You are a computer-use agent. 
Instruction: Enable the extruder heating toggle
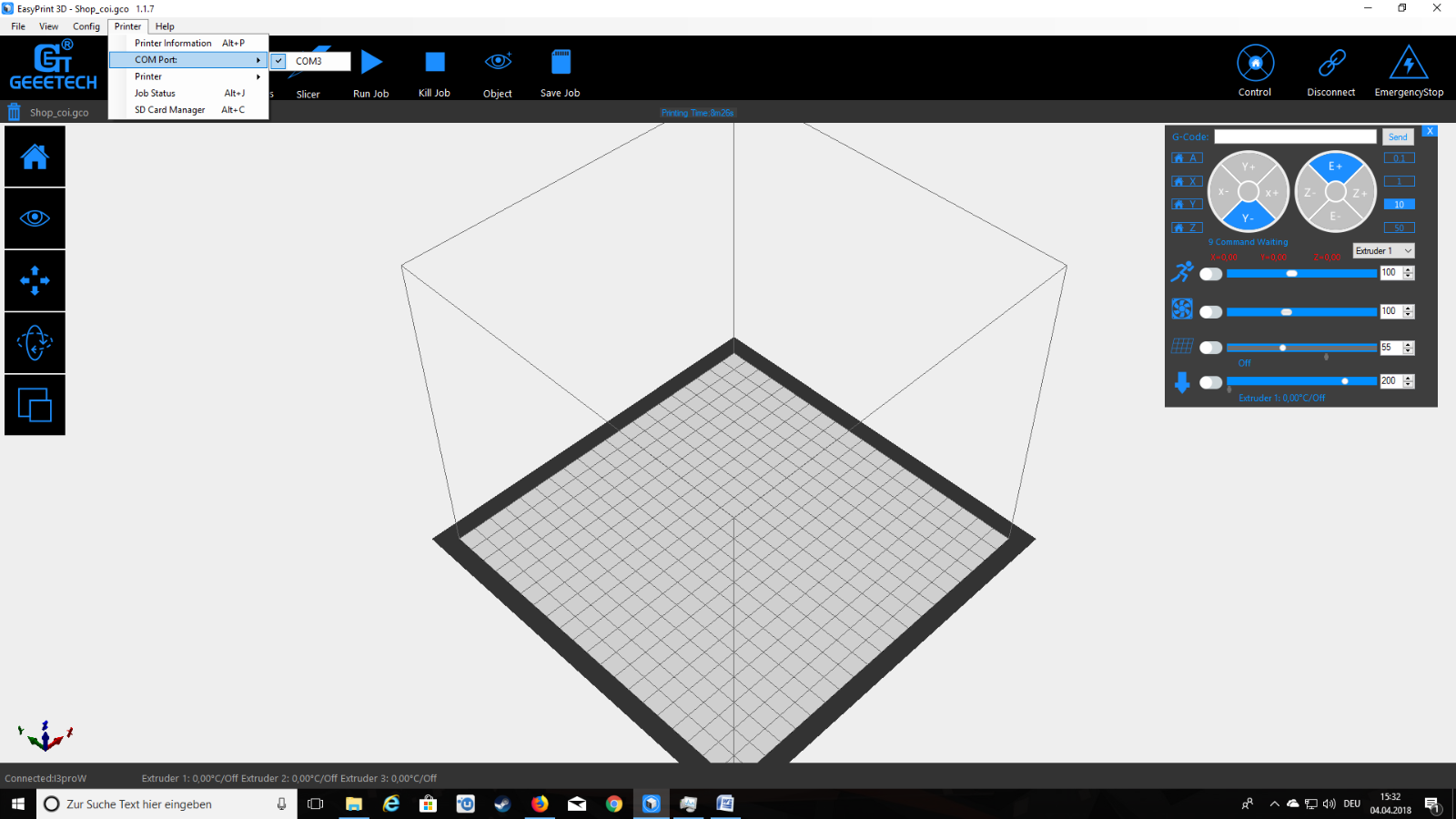(x=1210, y=382)
